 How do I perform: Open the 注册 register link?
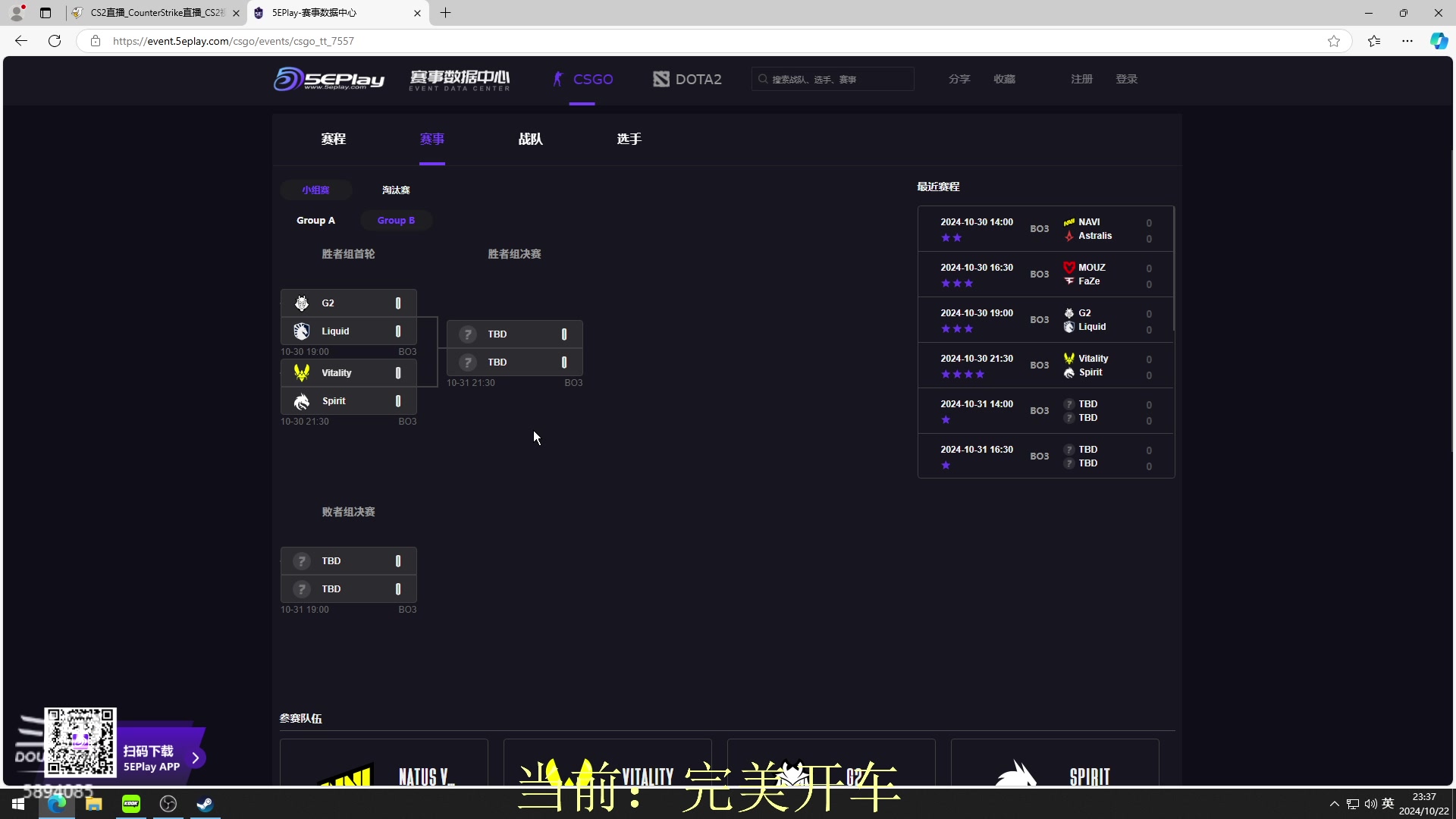(x=1081, y=79)
